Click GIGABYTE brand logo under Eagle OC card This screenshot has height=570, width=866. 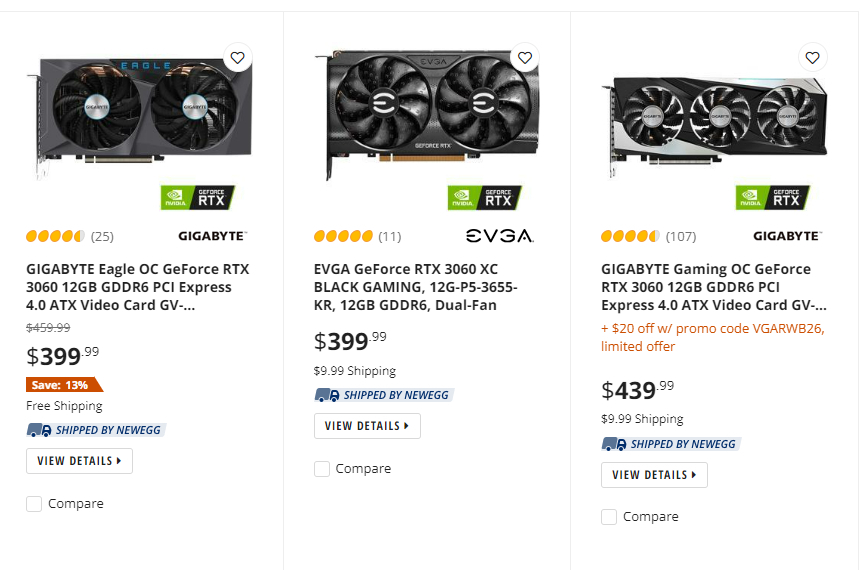click(x=212, y=237)
